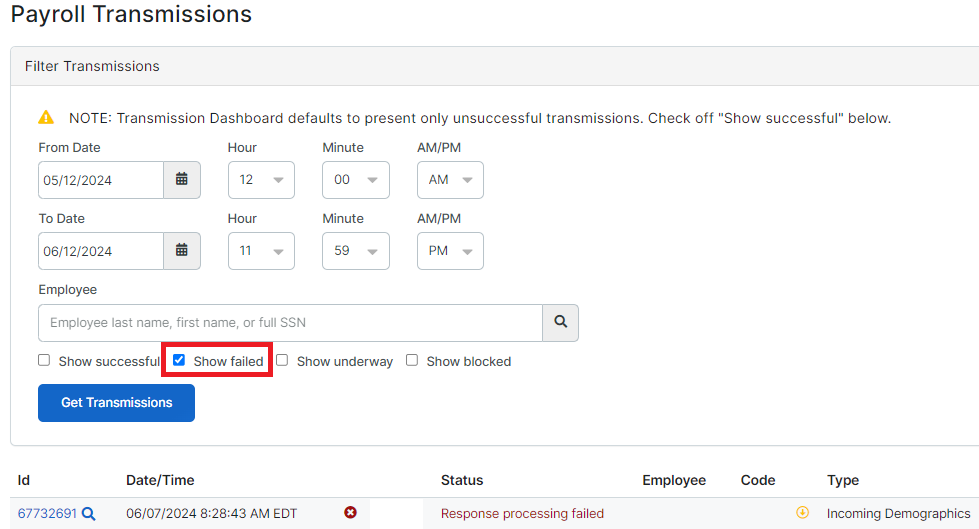Image resolution: width=979 pixels, height=529 pixels.
Task: Click the yellow warning triangle icon
Action: tap(46, 117)
